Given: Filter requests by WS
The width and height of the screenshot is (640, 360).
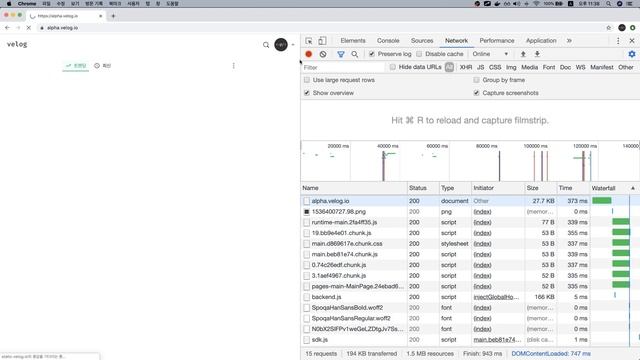Looking at the screenshot, I should (580, 67).
